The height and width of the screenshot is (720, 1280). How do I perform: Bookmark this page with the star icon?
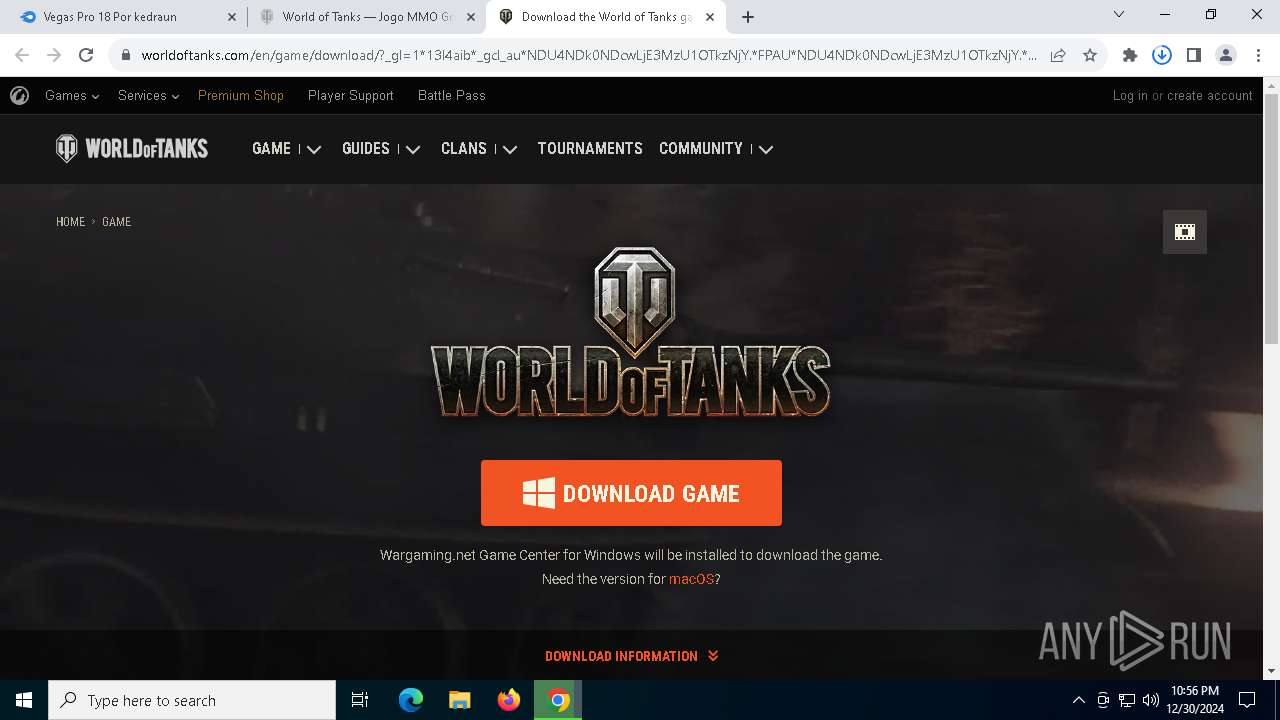1090,55
